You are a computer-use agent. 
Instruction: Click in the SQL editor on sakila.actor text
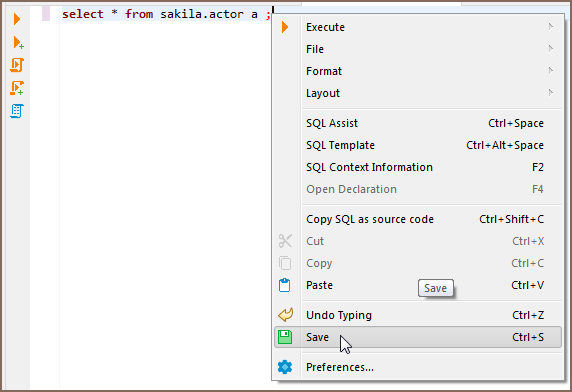click(x=202, y=14)
